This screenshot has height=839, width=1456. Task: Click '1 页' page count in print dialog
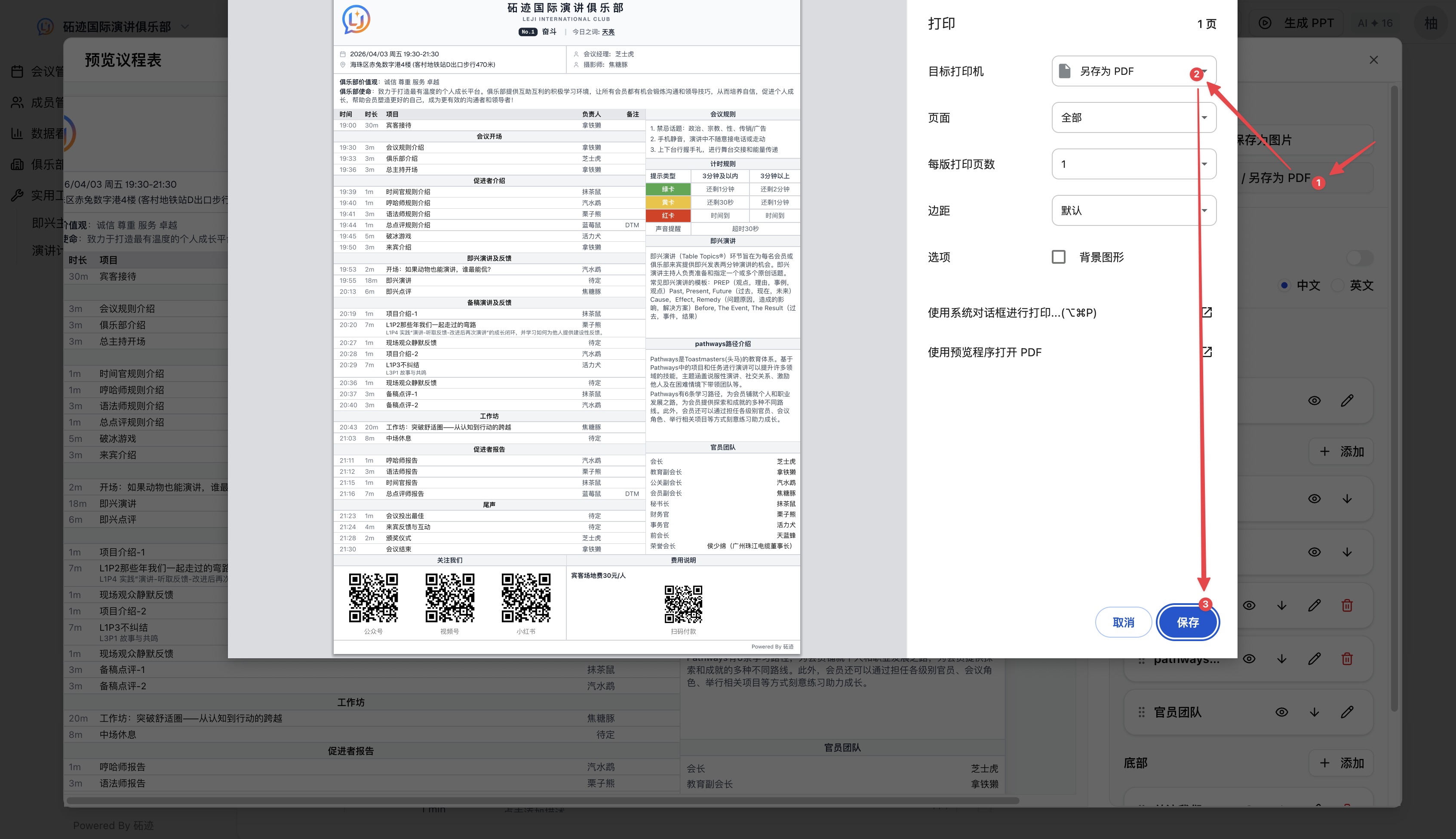click(1207, 24)
